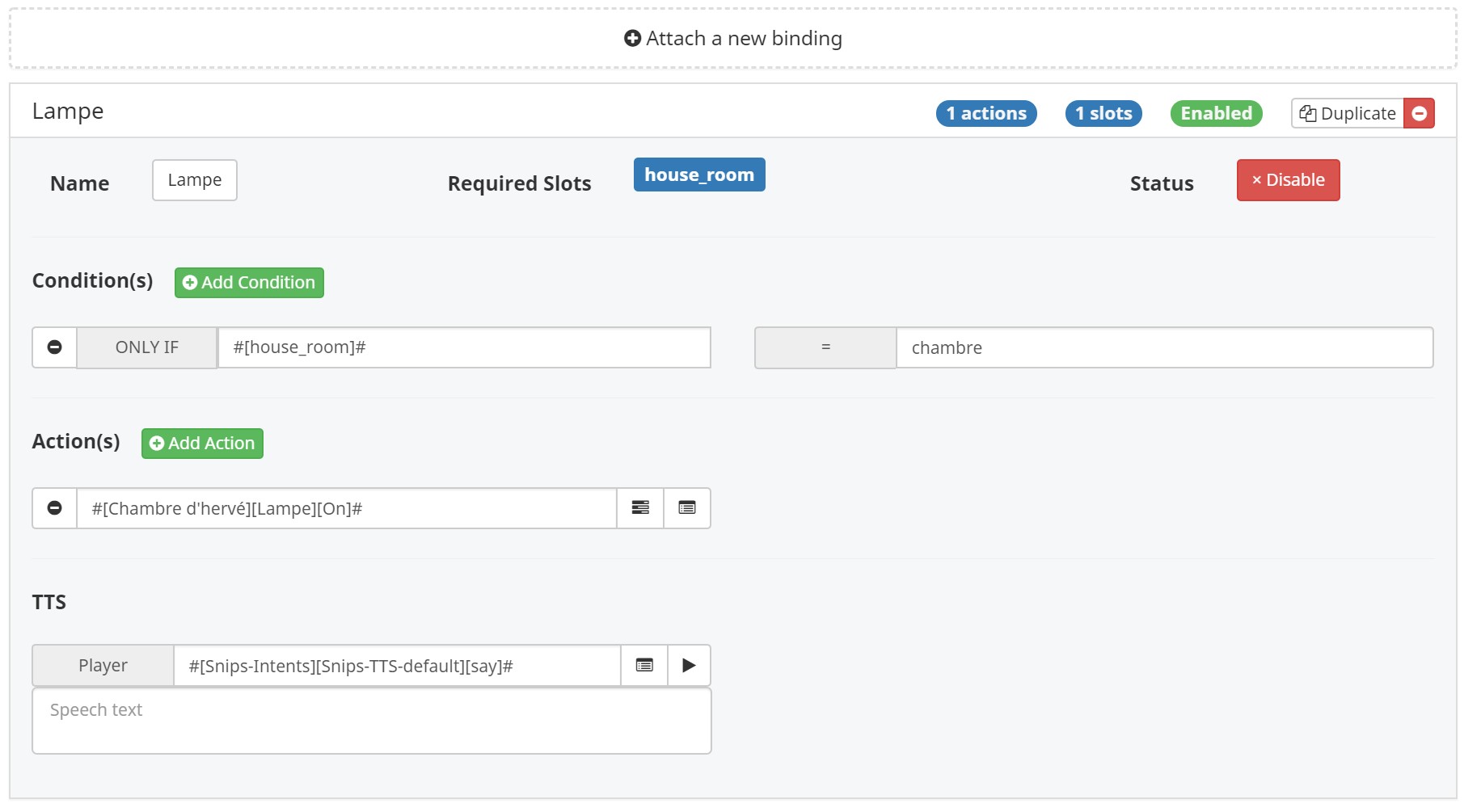Duplicate the Lampe binding

pyautogui.click(x=1348, y=113)
